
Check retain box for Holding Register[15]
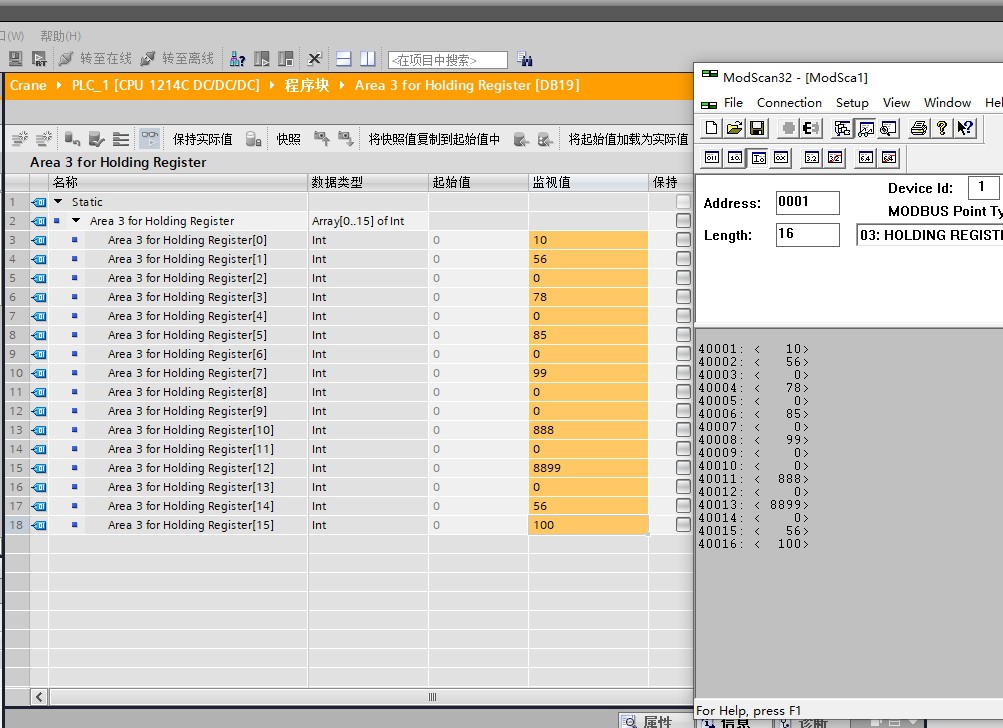(x=683, y=525)
